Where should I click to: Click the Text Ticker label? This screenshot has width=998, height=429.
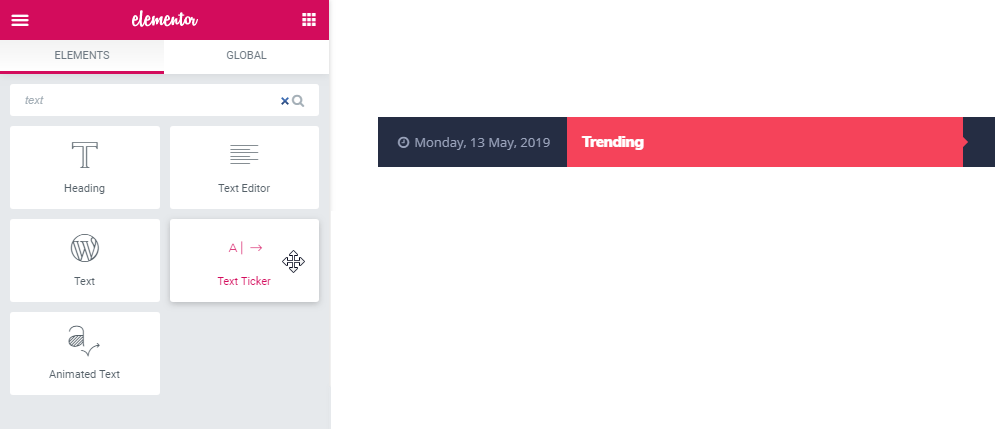[244, 281]
